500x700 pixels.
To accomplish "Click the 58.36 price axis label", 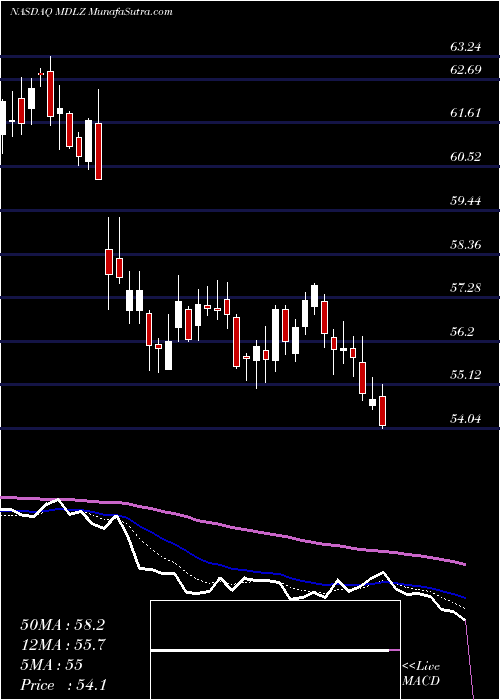I will pos(465,245).
